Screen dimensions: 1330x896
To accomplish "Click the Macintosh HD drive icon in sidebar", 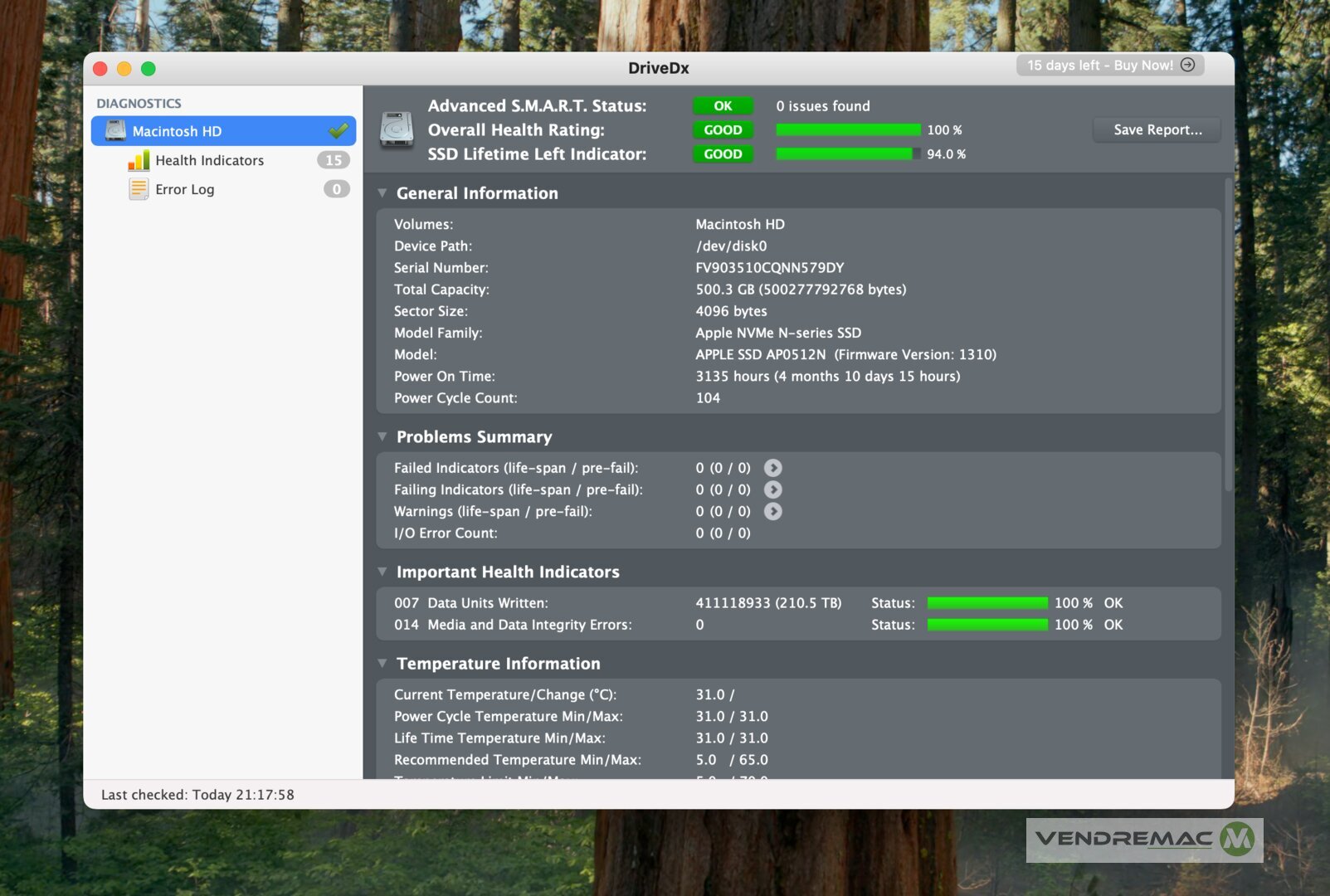I will click(x=115, y=131).
